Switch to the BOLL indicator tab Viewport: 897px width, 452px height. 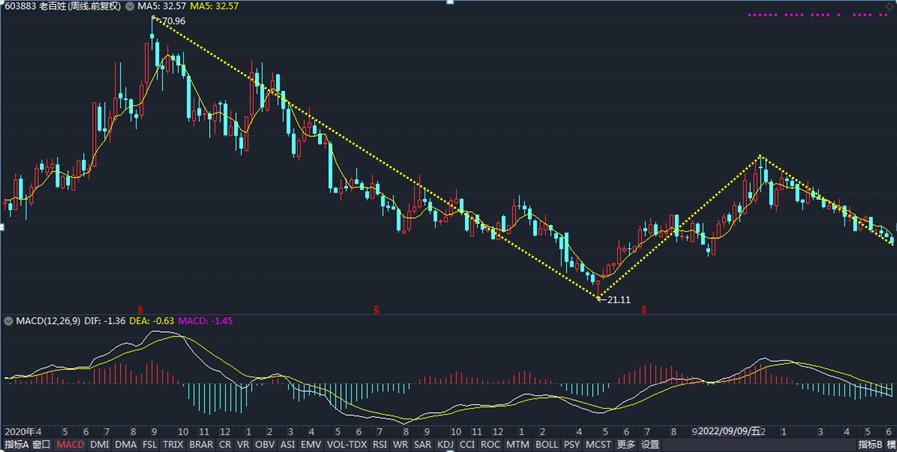coord(546,445)
